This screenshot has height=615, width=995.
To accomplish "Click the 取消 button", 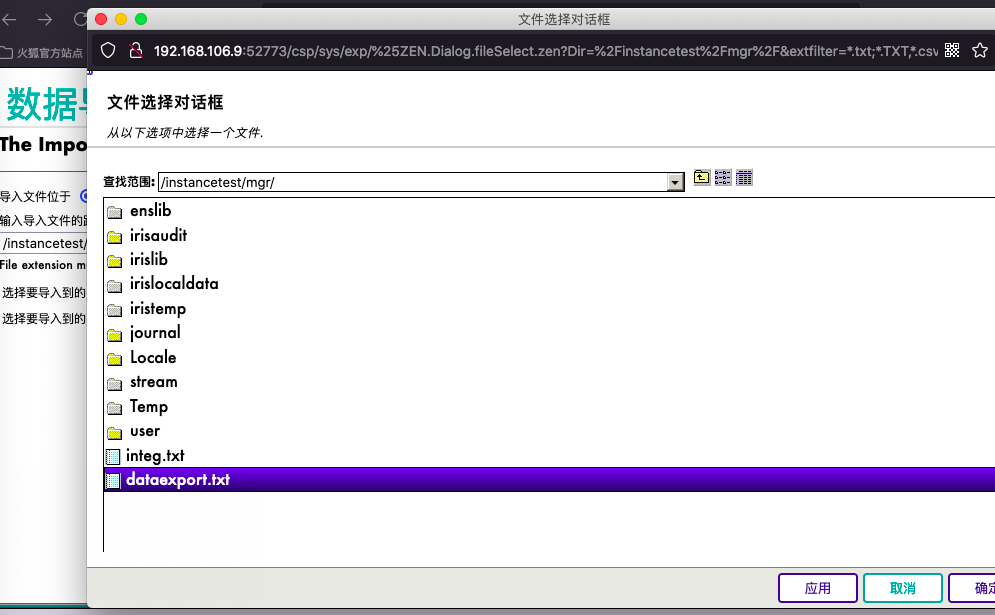I will (x=902, y=587).
